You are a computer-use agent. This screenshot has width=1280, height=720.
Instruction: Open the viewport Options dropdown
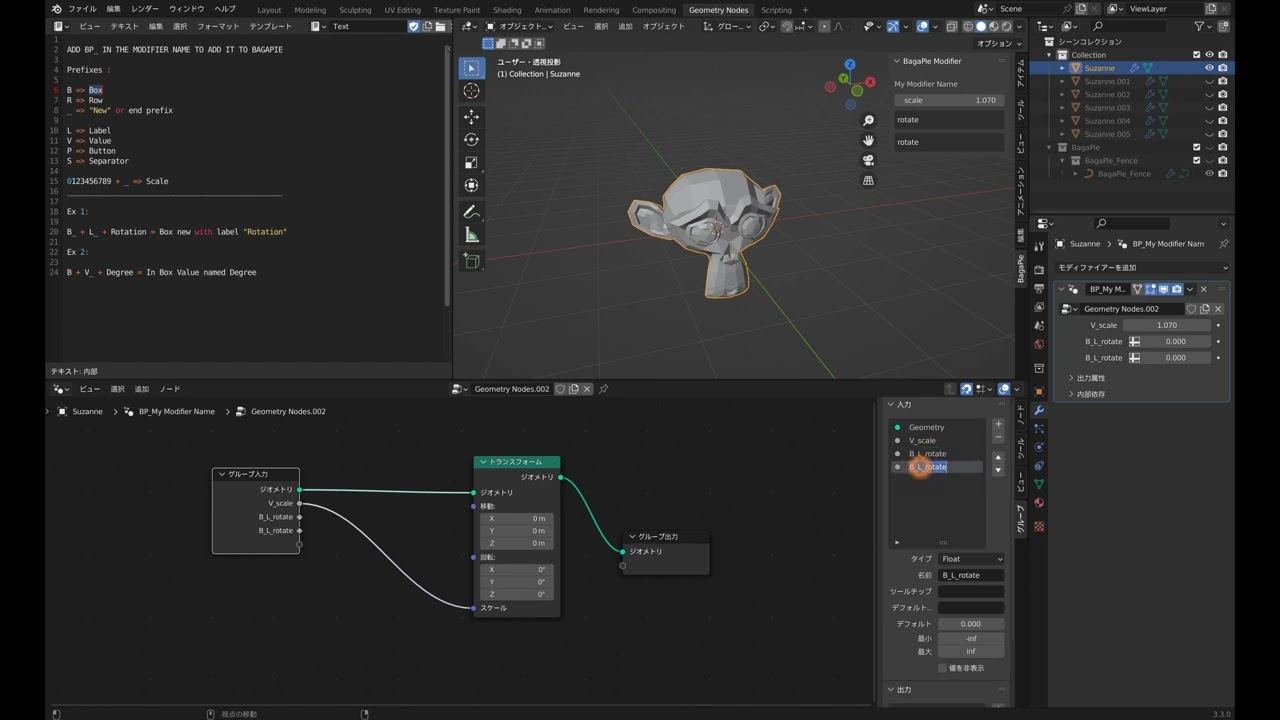point(997,43)
